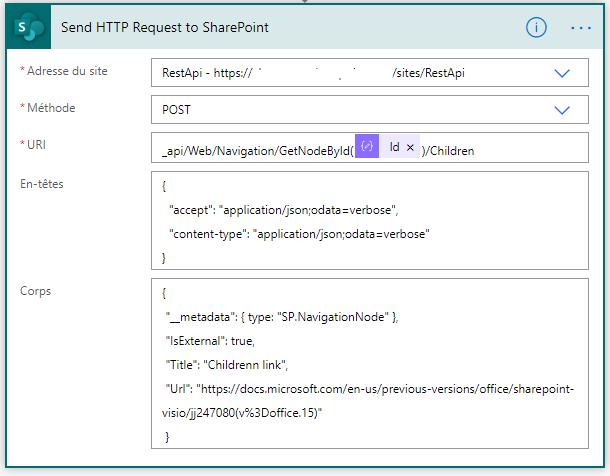Click the URI input field
The image size is (610, 476).
pyautogui.click(x=370, y=148)
